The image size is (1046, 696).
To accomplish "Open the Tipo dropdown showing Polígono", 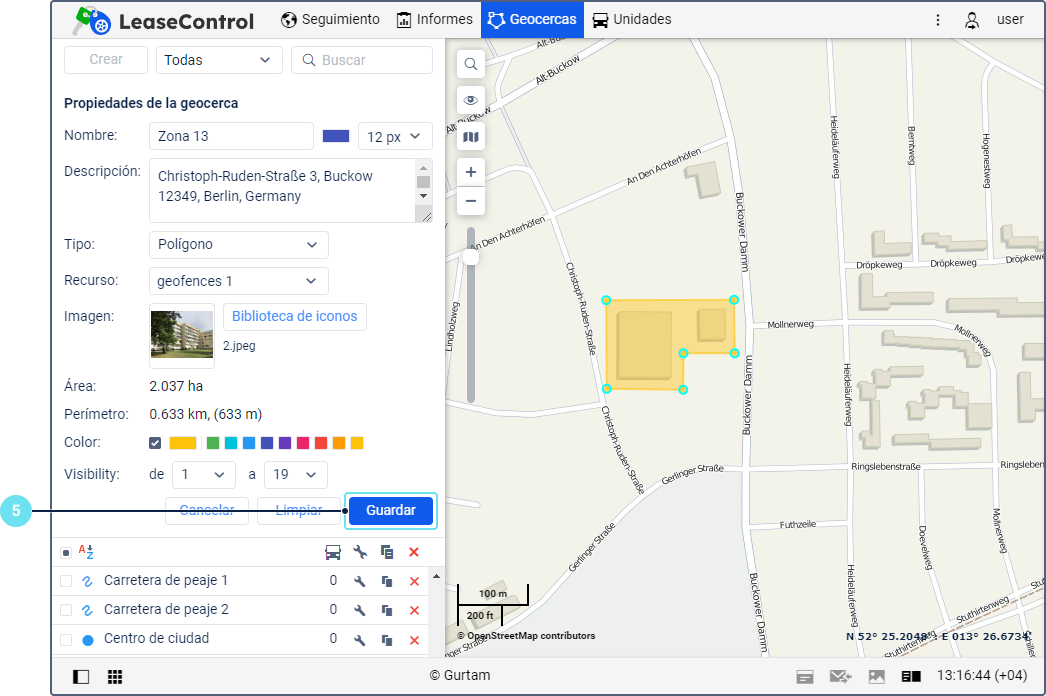I will pyautogui.click(x=238, y=244).
